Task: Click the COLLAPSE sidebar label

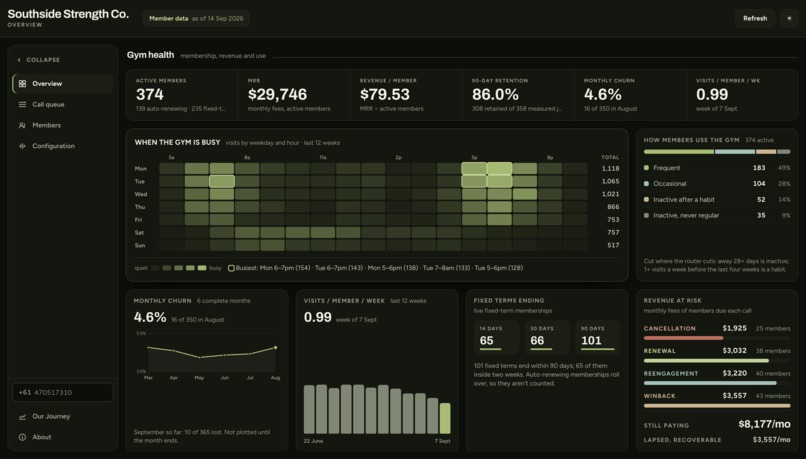Action: tap(43, 60)
